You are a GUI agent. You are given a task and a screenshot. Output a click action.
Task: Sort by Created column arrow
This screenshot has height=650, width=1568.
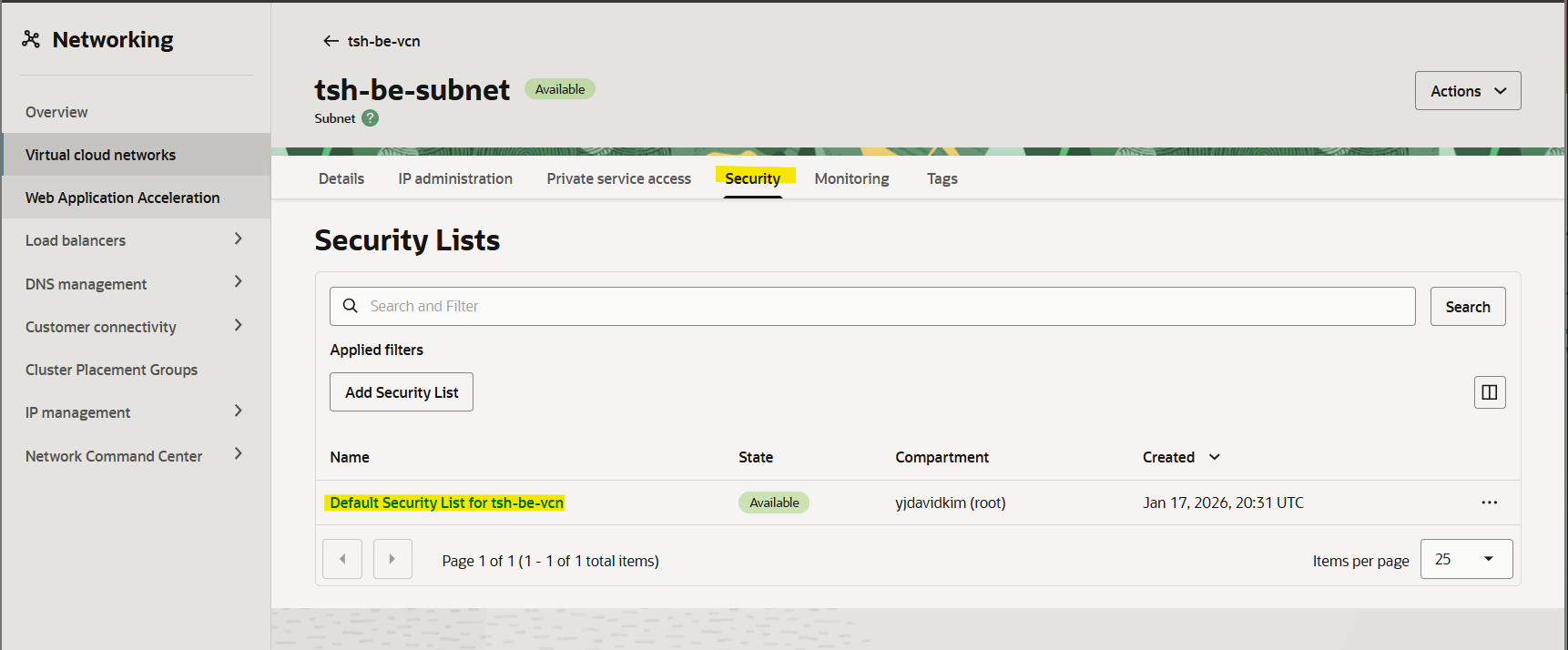click(x=1214, y=457)
